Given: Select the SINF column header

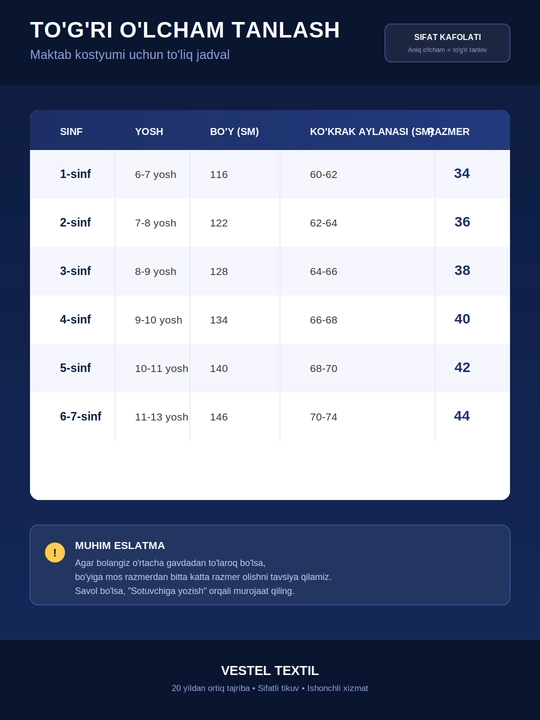Looking at the screenshot, I should click(71, 132).
